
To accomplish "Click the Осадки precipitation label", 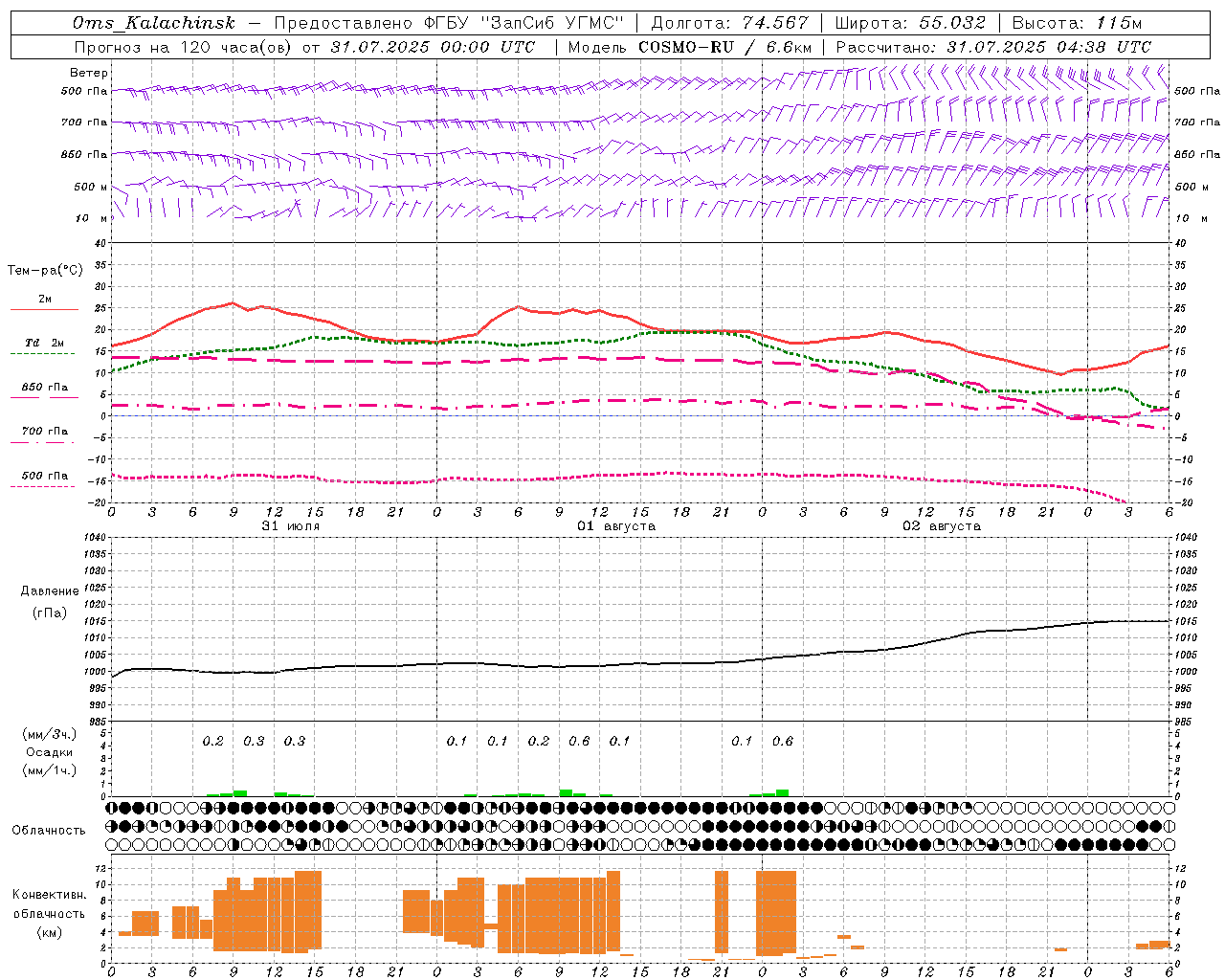I will [x=50, y=752].
